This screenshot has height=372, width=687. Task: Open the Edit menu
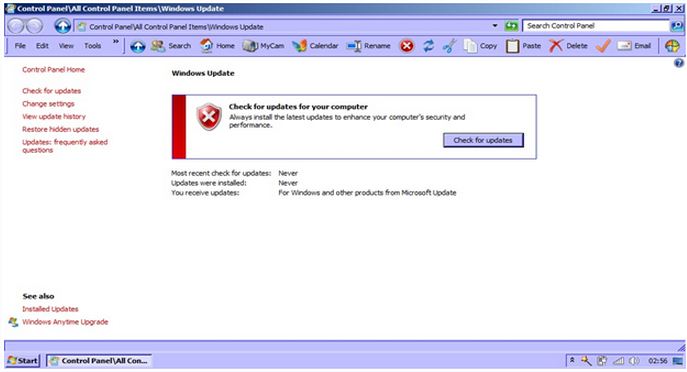click(x=42, y=46)
